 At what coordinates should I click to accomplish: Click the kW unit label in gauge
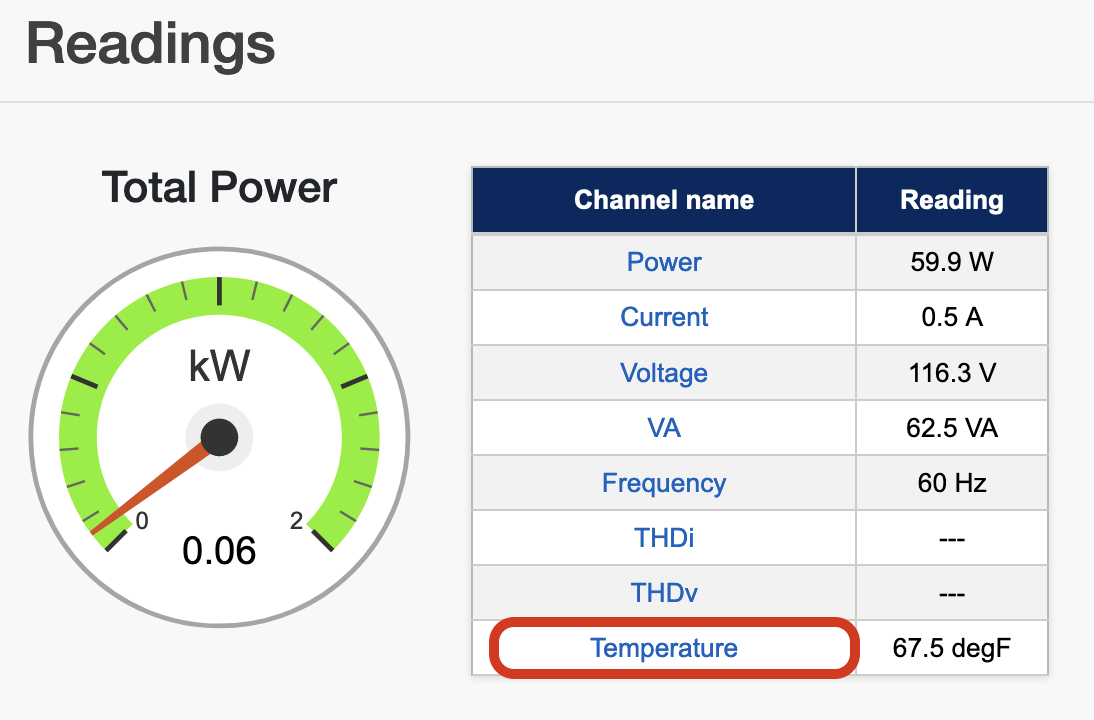tap(219, 368)
